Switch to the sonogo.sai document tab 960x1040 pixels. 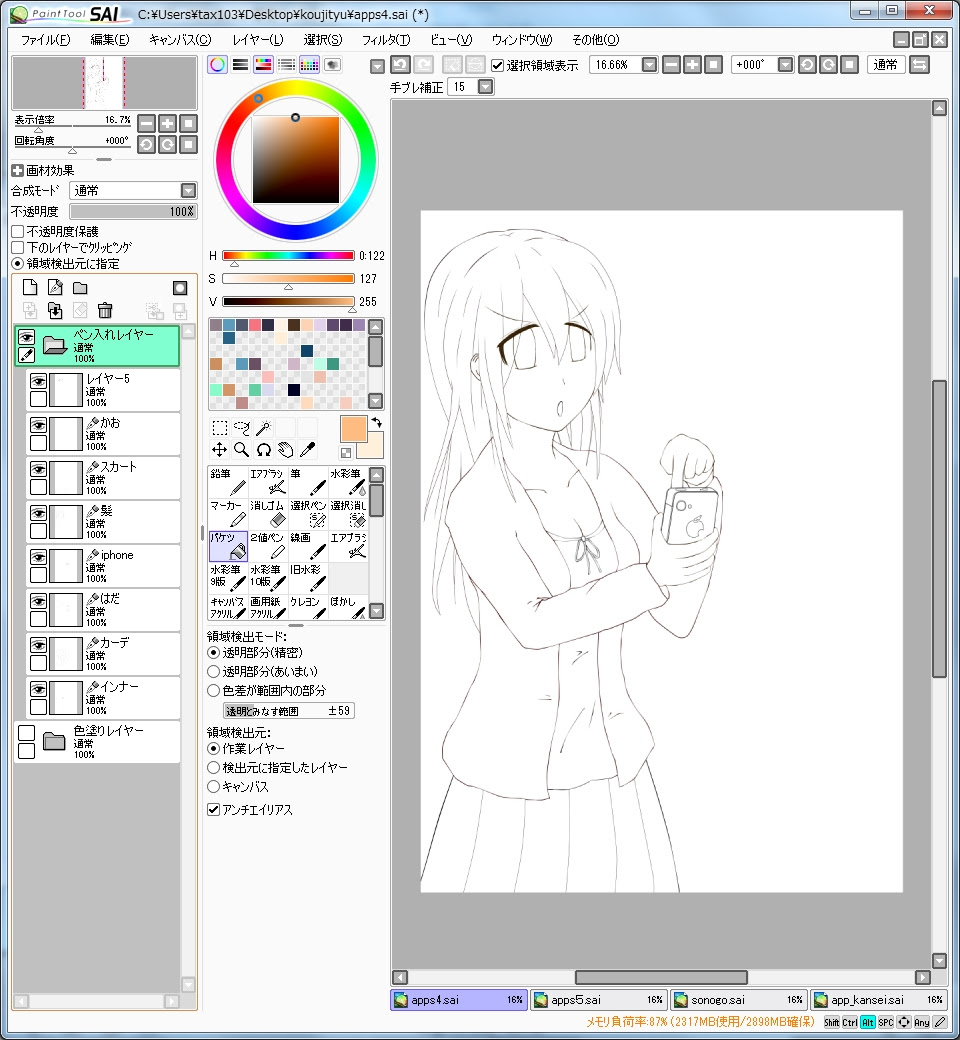coord(738,1000)
